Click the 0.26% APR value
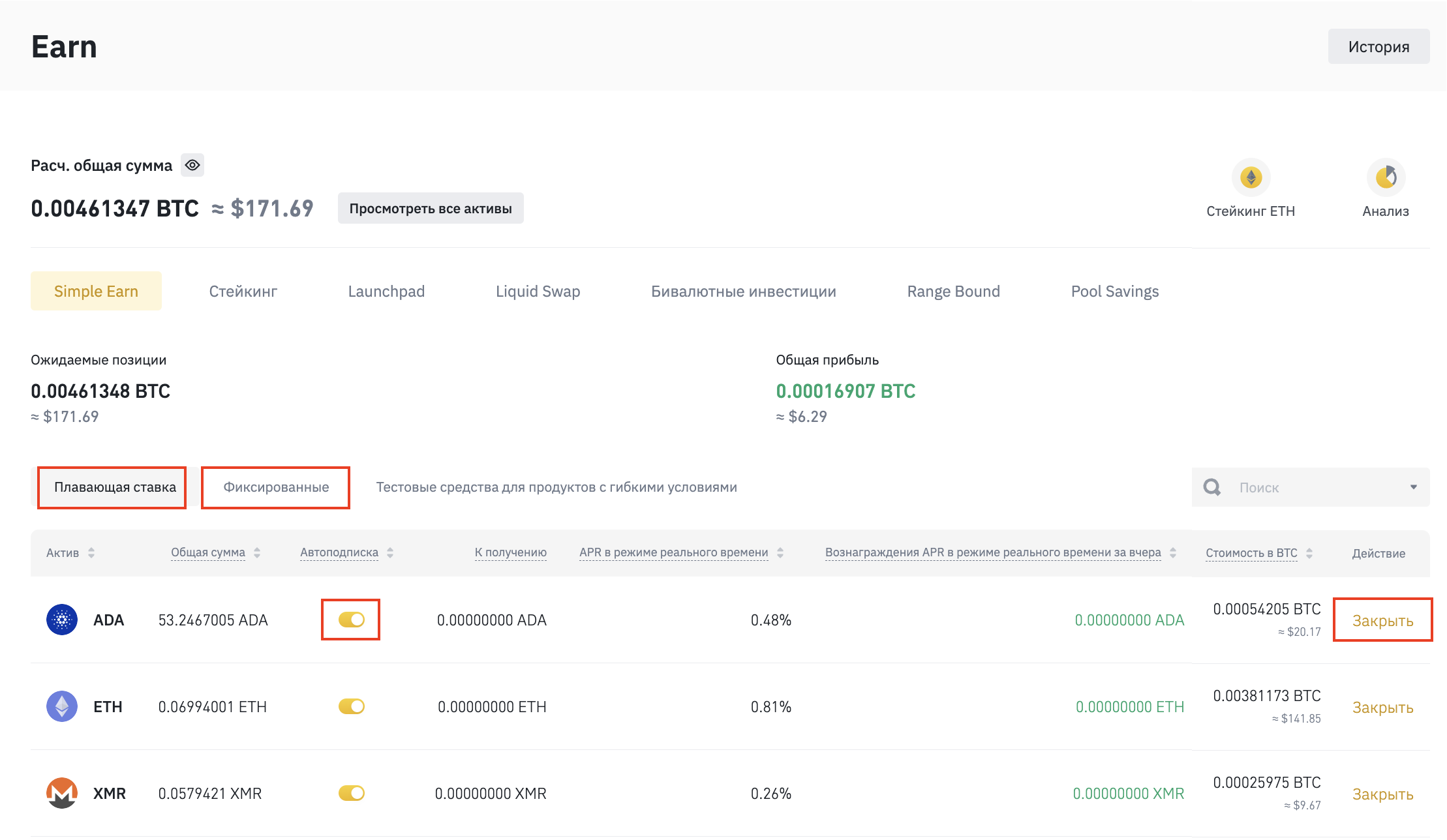Screen dimensions: 1447x840 771,793
